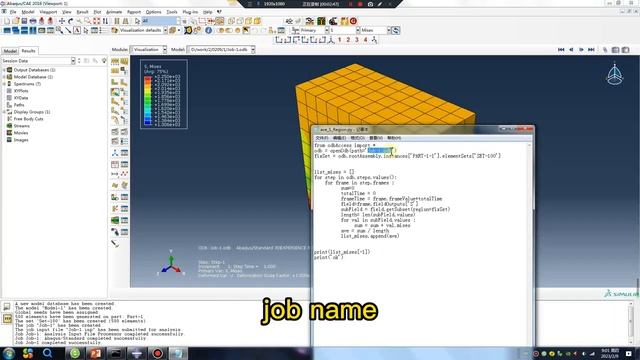Select Free Body Cuts tree item
Viewport: 640px width, 360px height.
tap(28, 119)
